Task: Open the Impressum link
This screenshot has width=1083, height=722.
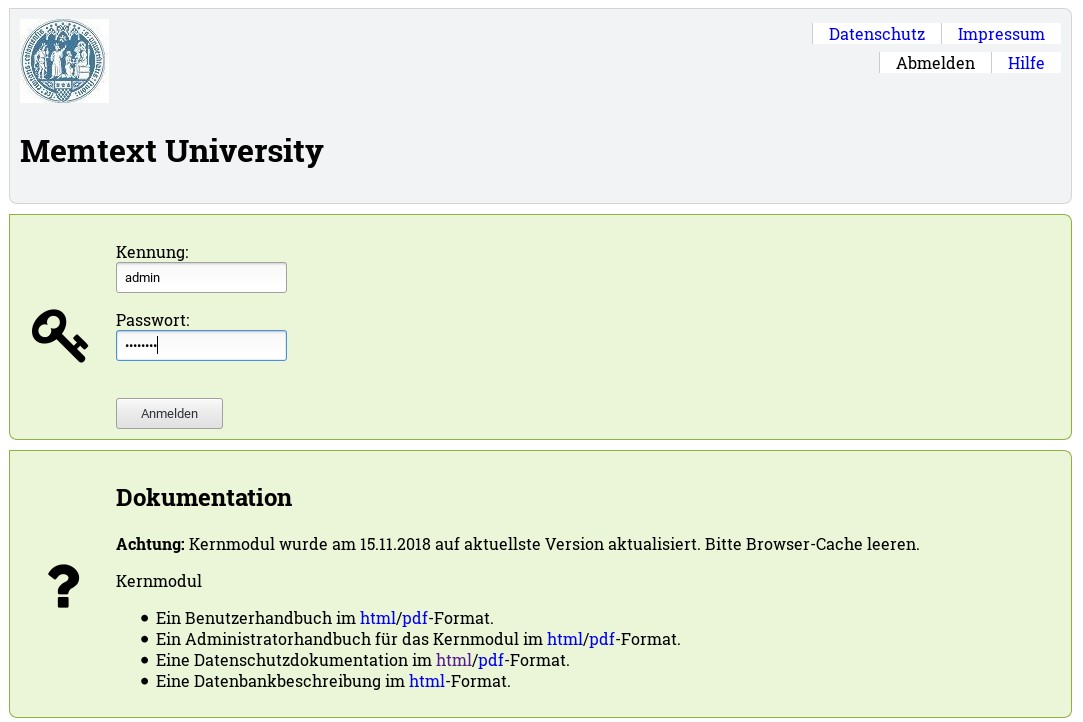Action: point(1000,34)
